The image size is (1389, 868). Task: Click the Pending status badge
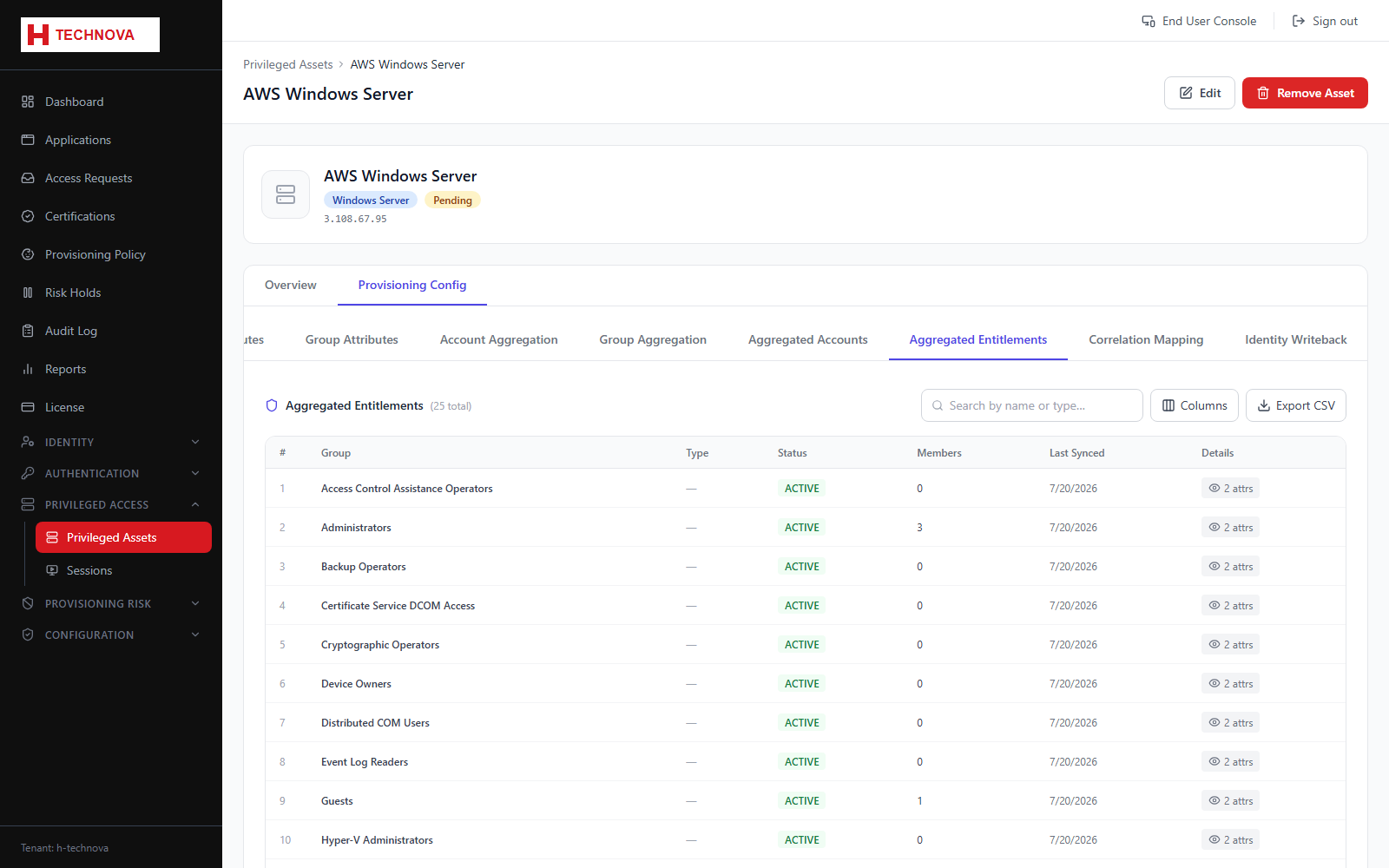[x=452, y=200]
